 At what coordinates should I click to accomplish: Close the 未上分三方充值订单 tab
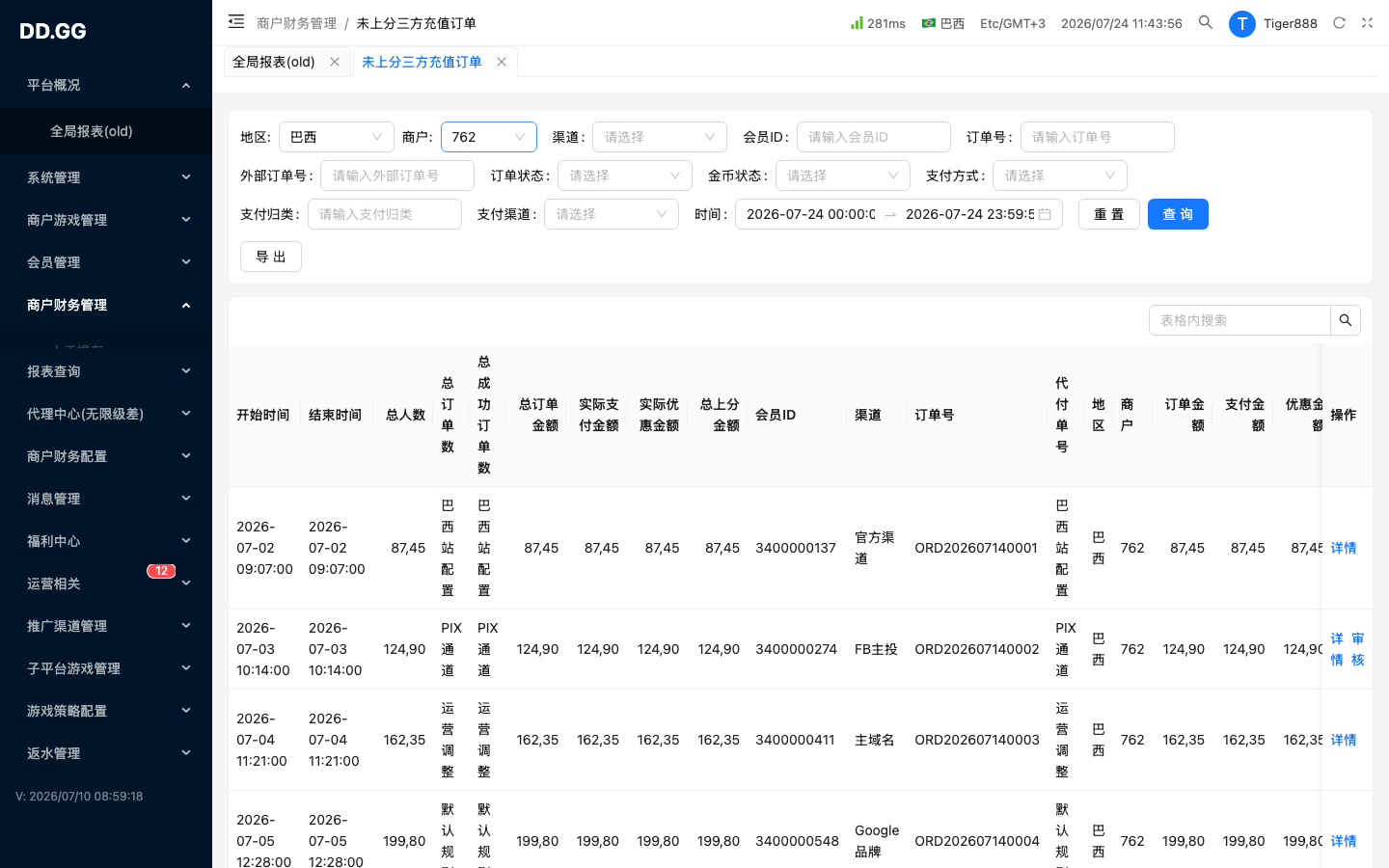pos(502,62)
